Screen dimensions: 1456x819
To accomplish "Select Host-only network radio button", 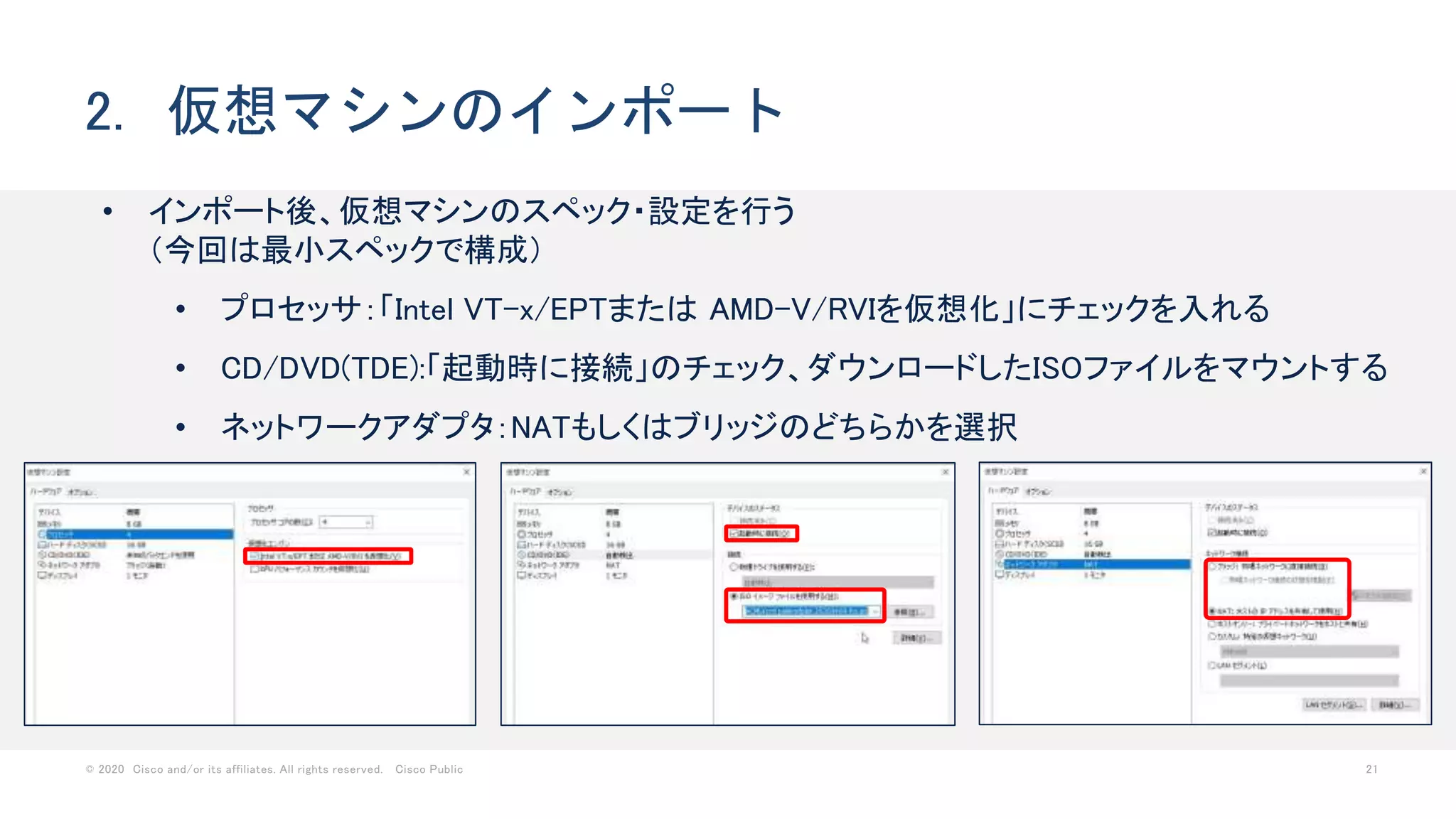I will coord(1213,624).
